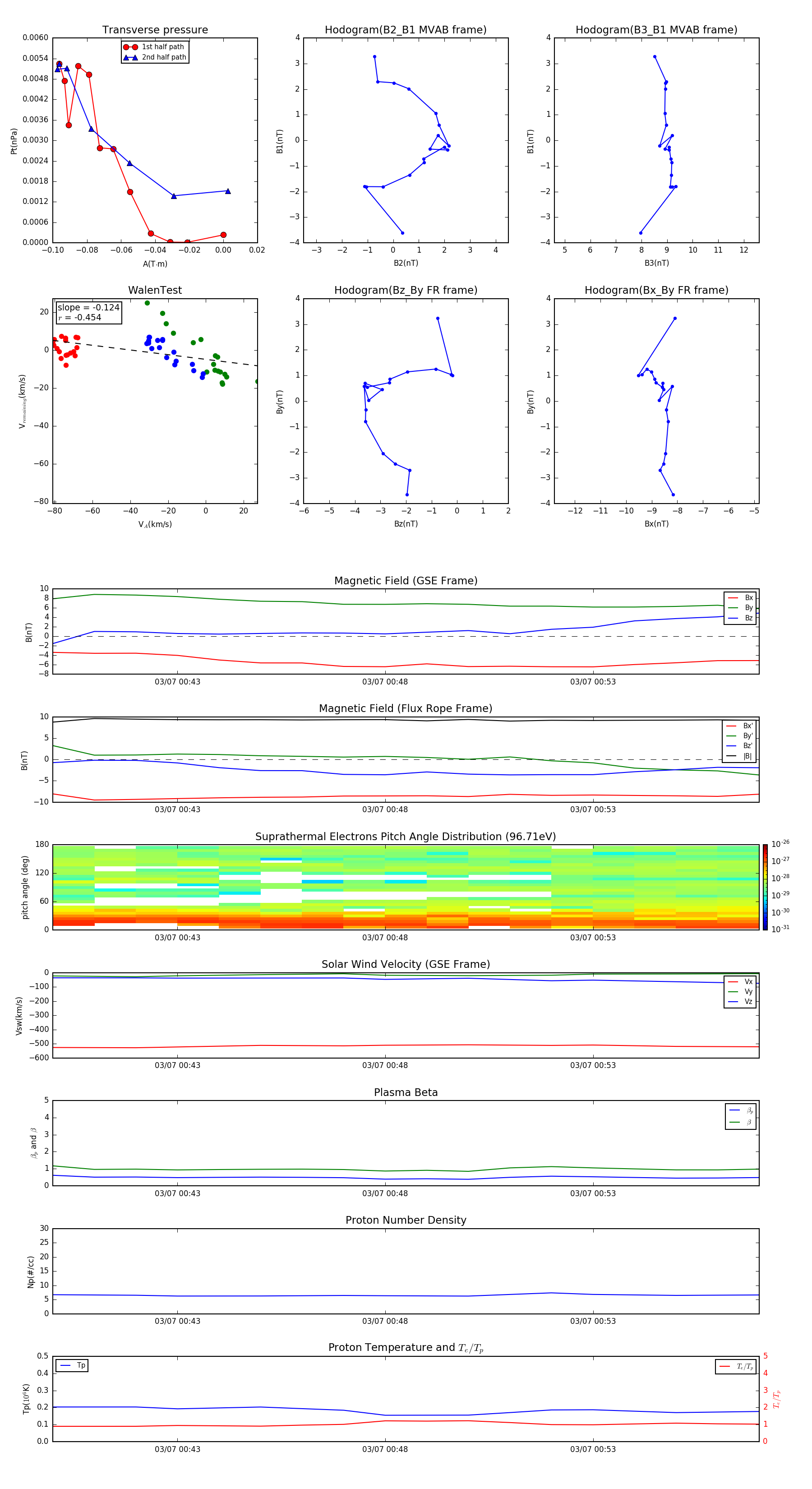Click the Bx legend entry in GSE panel
The width and height of the screenshot is (812, 1489).
(x=740, y=598)
